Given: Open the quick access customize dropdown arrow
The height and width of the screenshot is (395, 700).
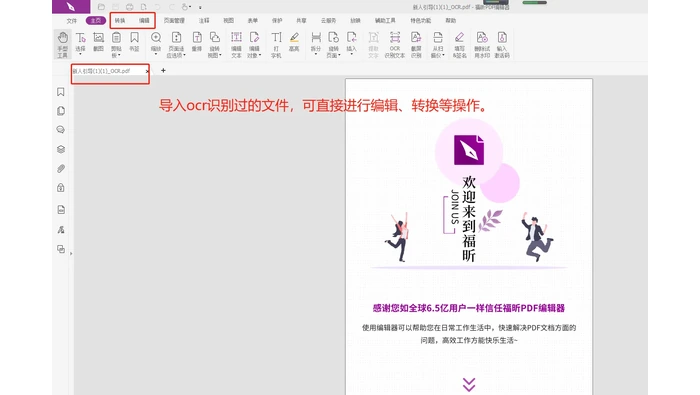Looking at the screenshot, I should (x=200, y=7).
